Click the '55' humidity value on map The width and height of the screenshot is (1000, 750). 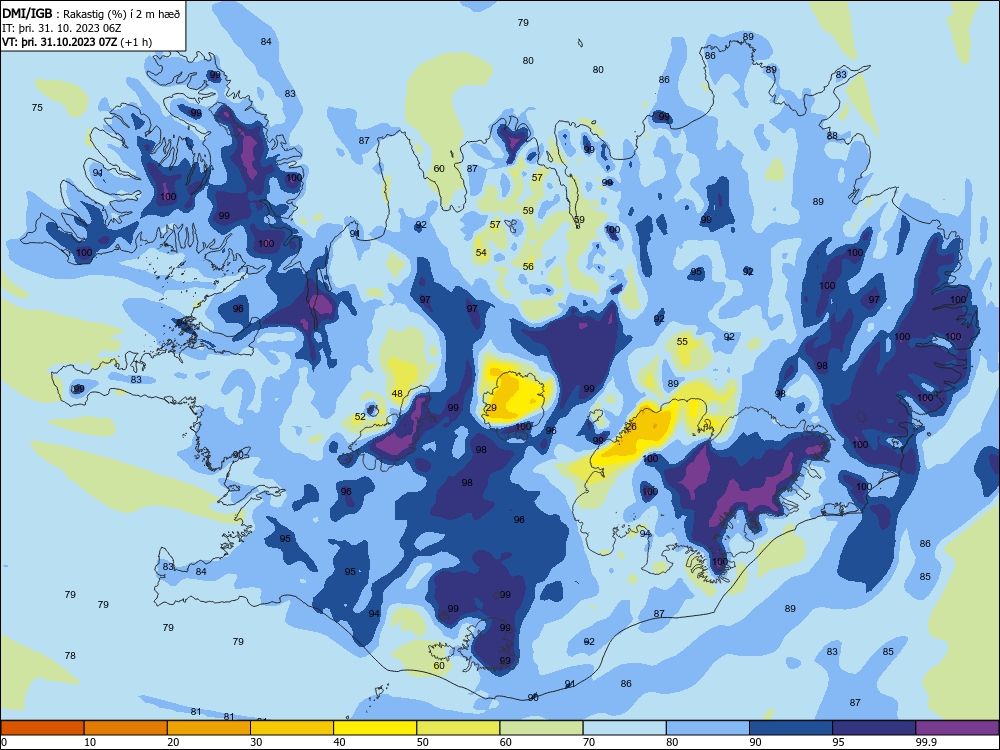click(682, 341)
